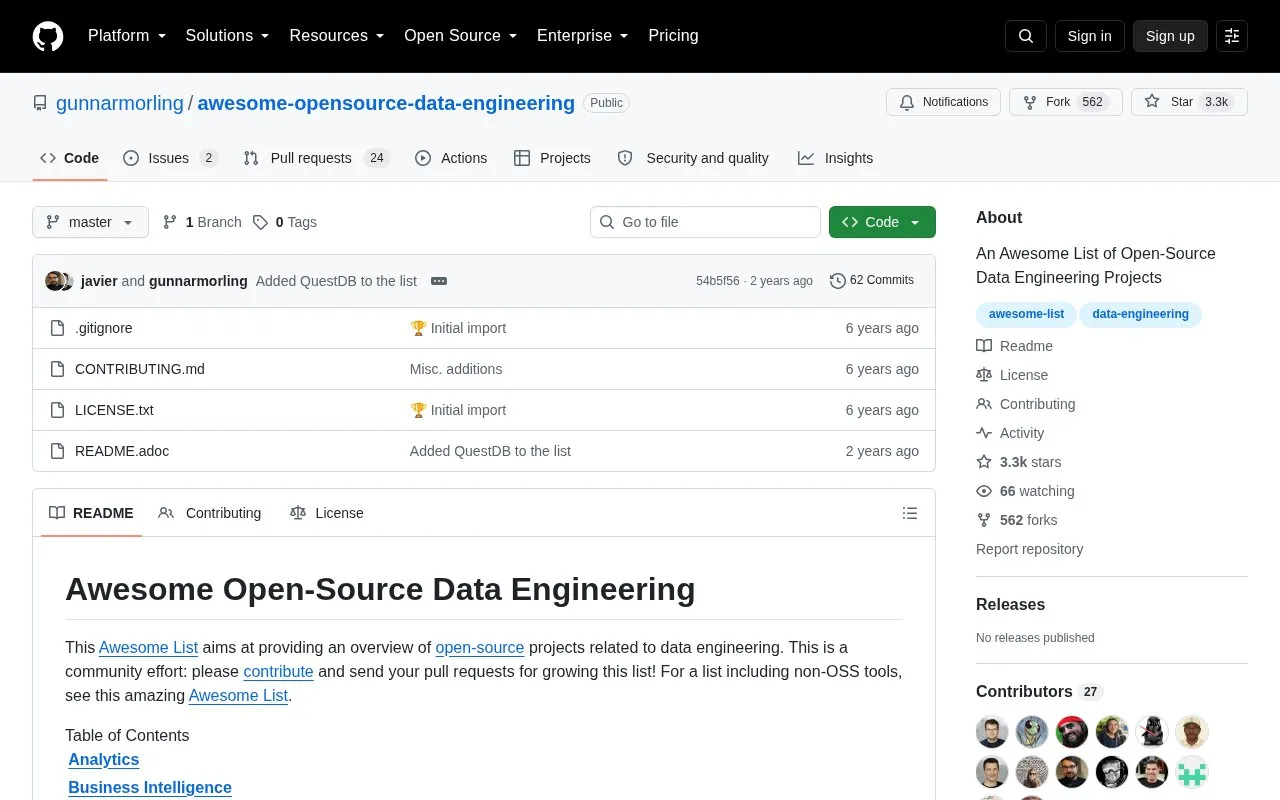Open awesome-opensource-data-engineering repo link
The height and width of the screenshot is (800, 1280).
point(386,103)
